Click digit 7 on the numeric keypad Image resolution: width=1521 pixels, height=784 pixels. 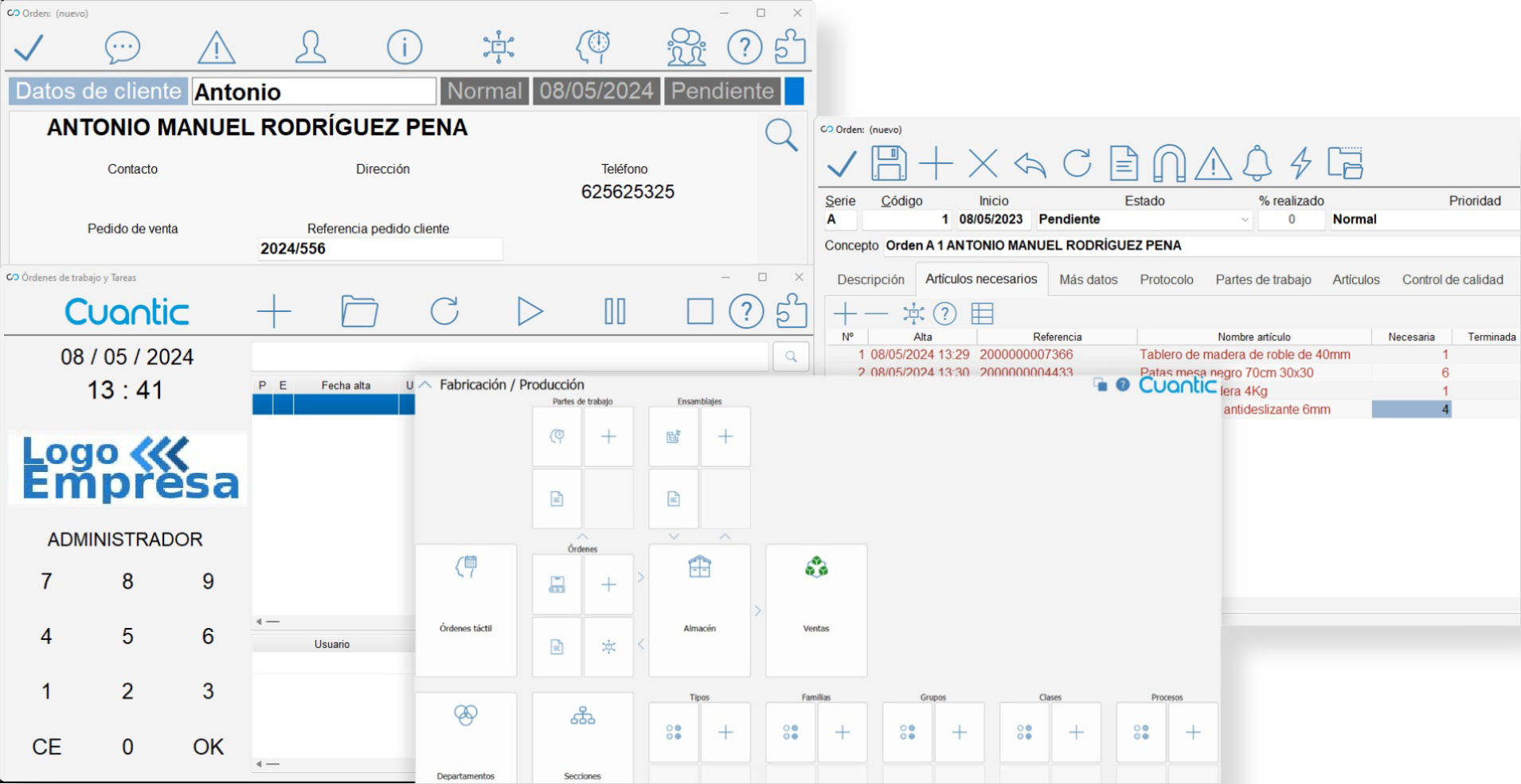(46, 581)
